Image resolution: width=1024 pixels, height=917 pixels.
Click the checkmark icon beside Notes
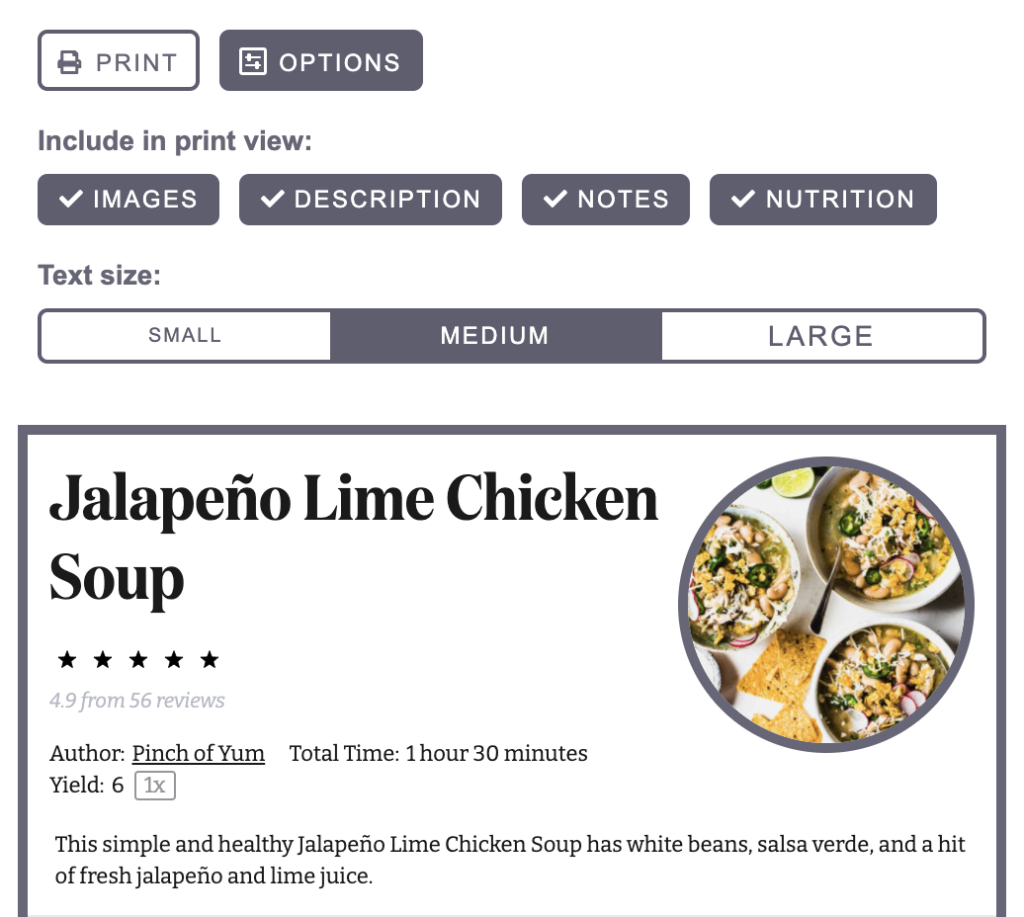[x=555, y=199]
